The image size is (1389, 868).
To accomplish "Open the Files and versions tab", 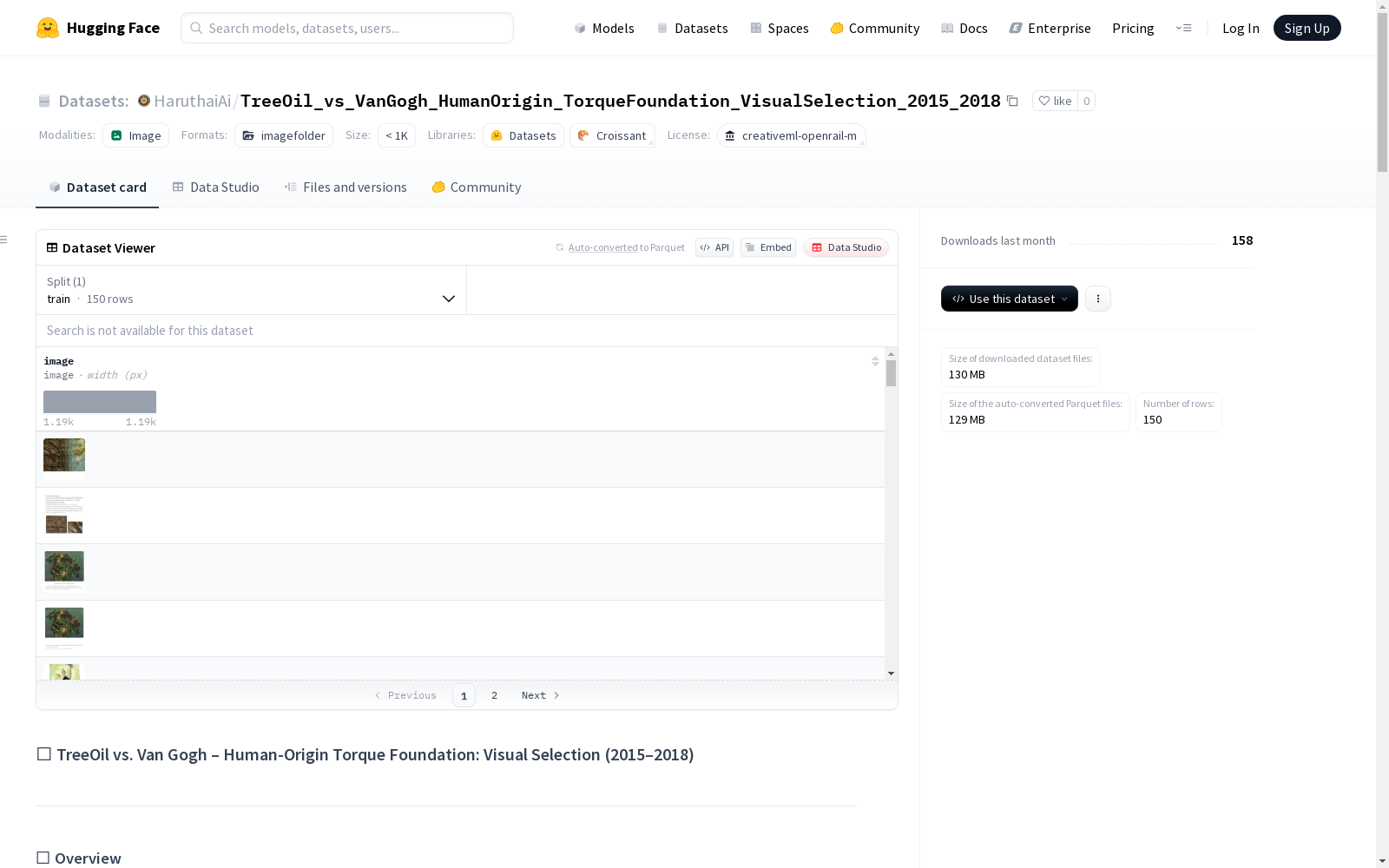I will click(x=346, y=187).
